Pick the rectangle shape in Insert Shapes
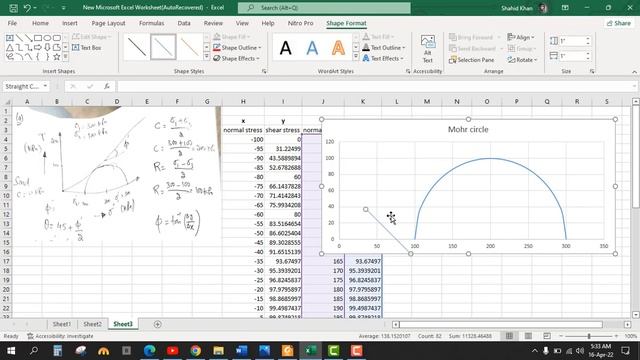 38,38
